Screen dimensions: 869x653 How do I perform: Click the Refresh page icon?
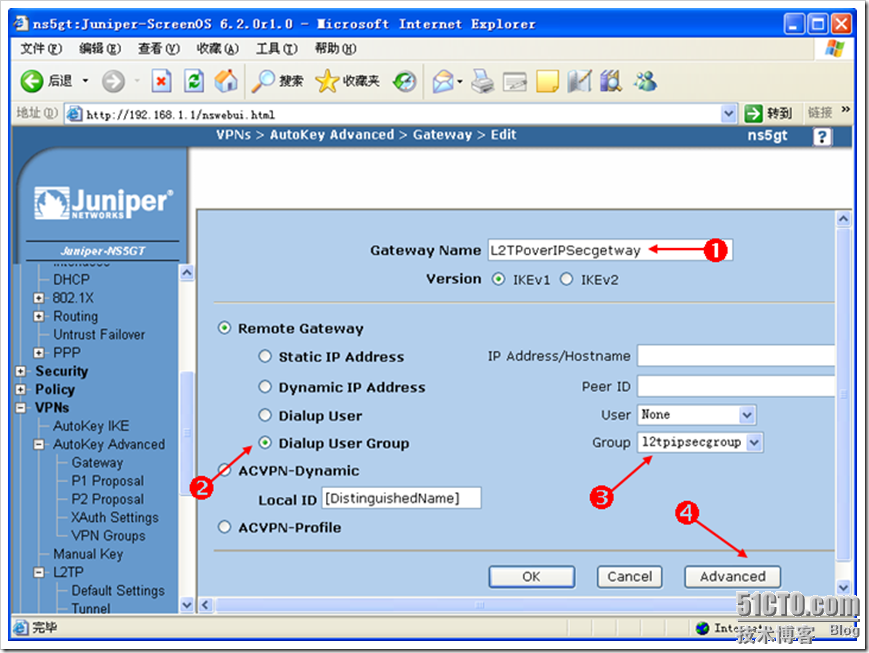click(x=194, y=81)
